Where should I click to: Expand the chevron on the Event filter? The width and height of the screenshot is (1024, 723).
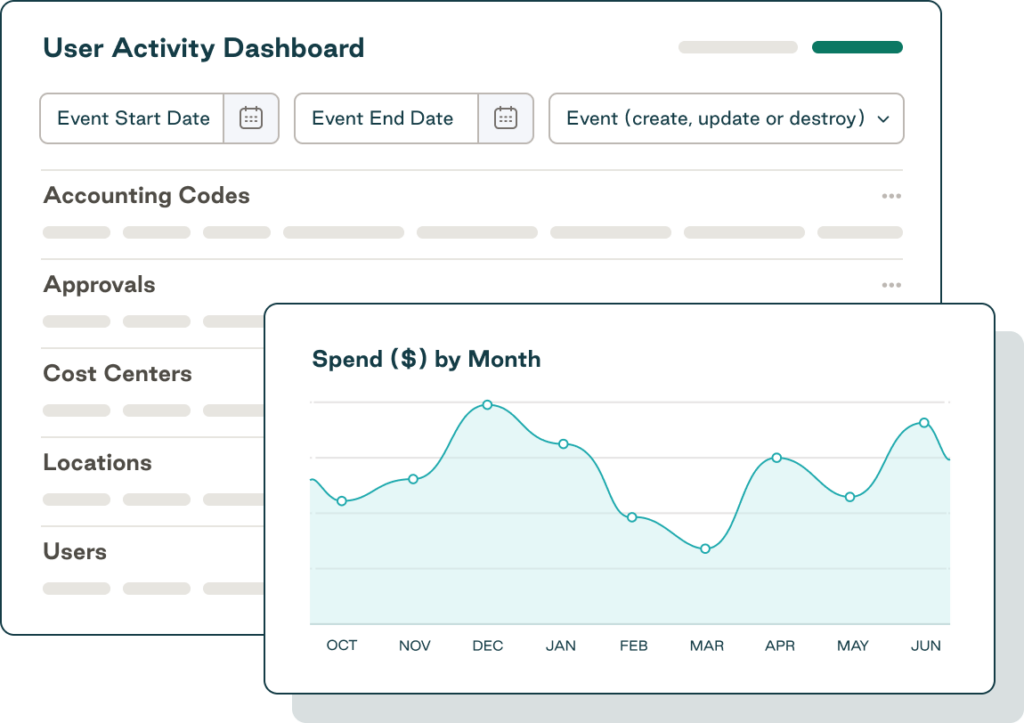click(883, 118)
